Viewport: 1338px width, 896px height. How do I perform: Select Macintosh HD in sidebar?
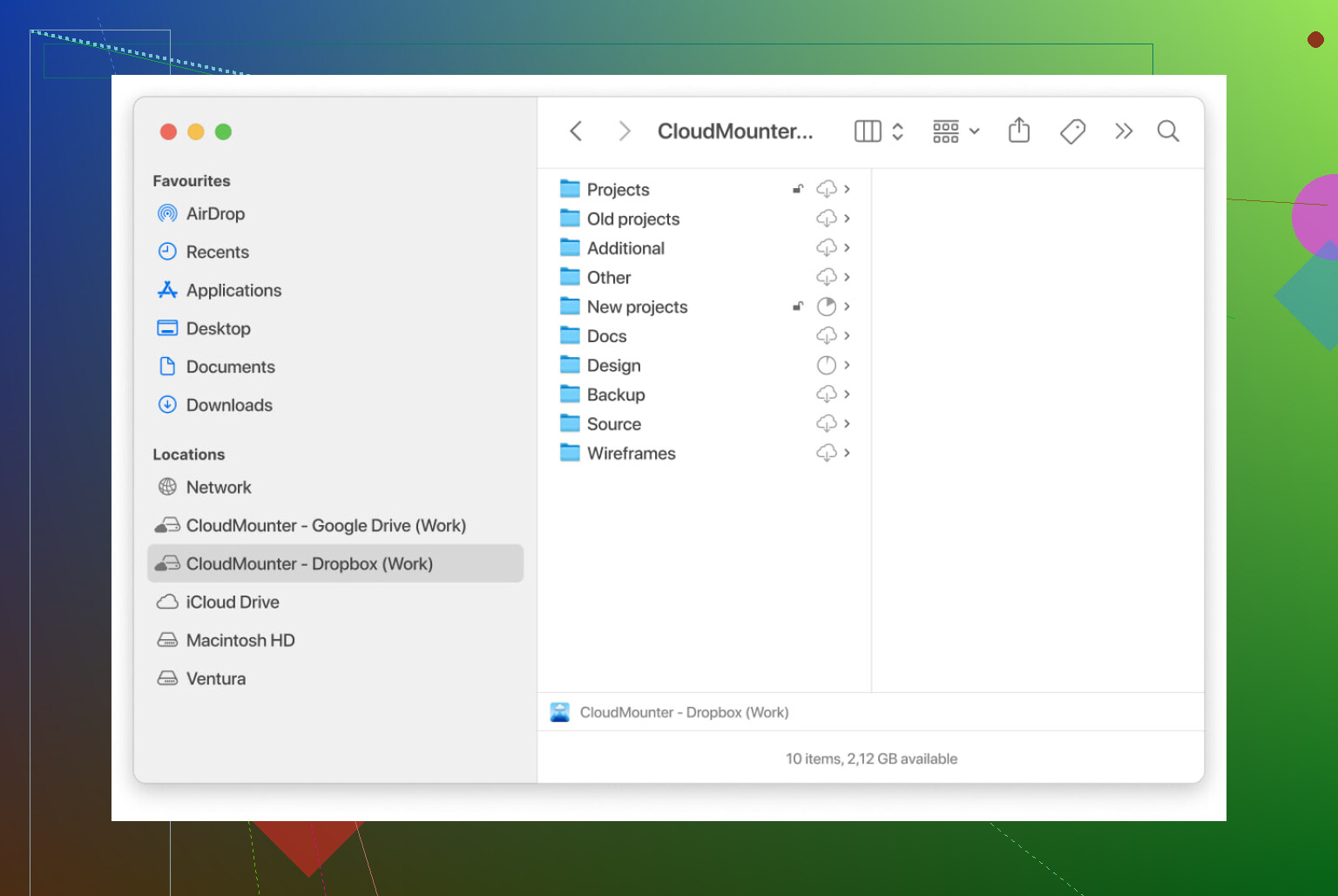[x=335, y=641]
